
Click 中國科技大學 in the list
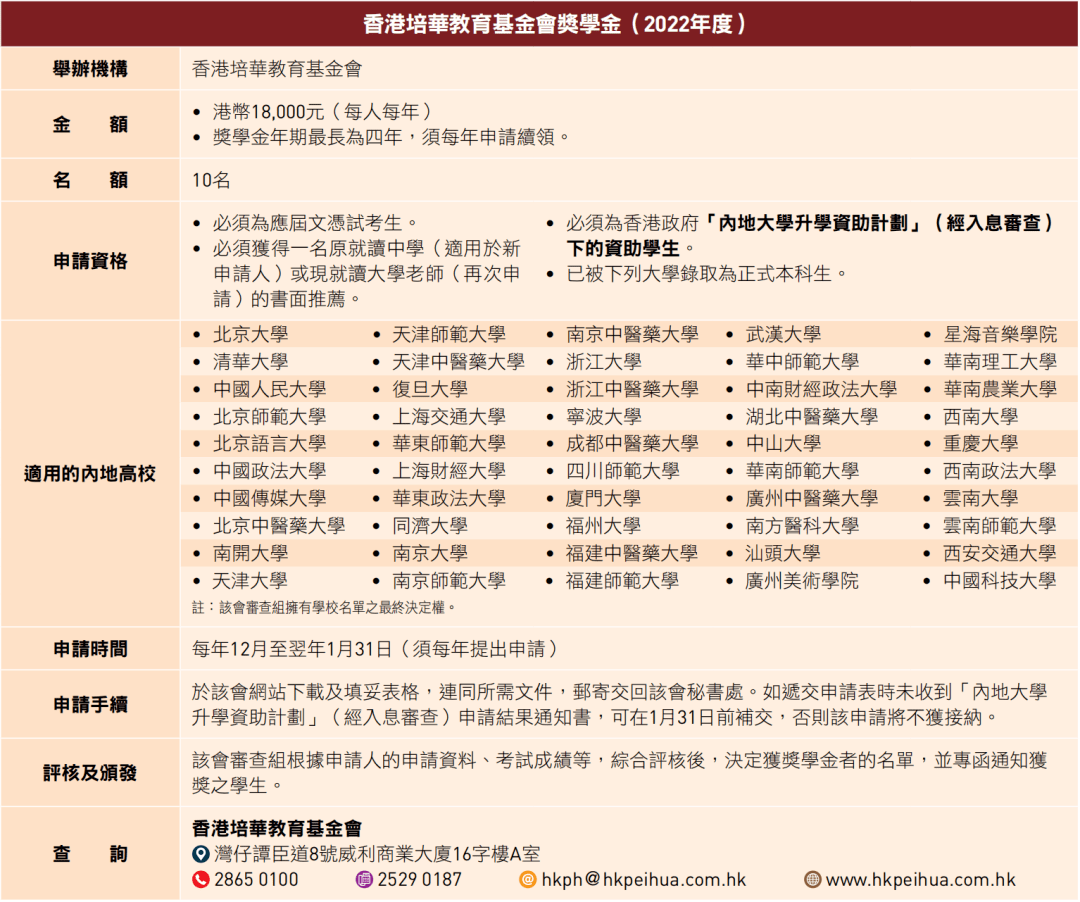[x=1000, y=581]
